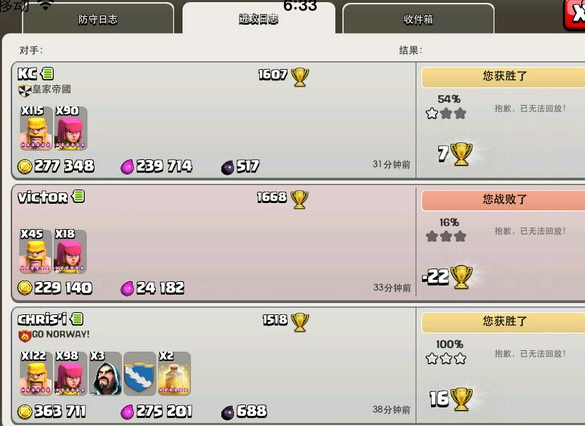Tap the clan castle shield troop icon

coord(140,373)
